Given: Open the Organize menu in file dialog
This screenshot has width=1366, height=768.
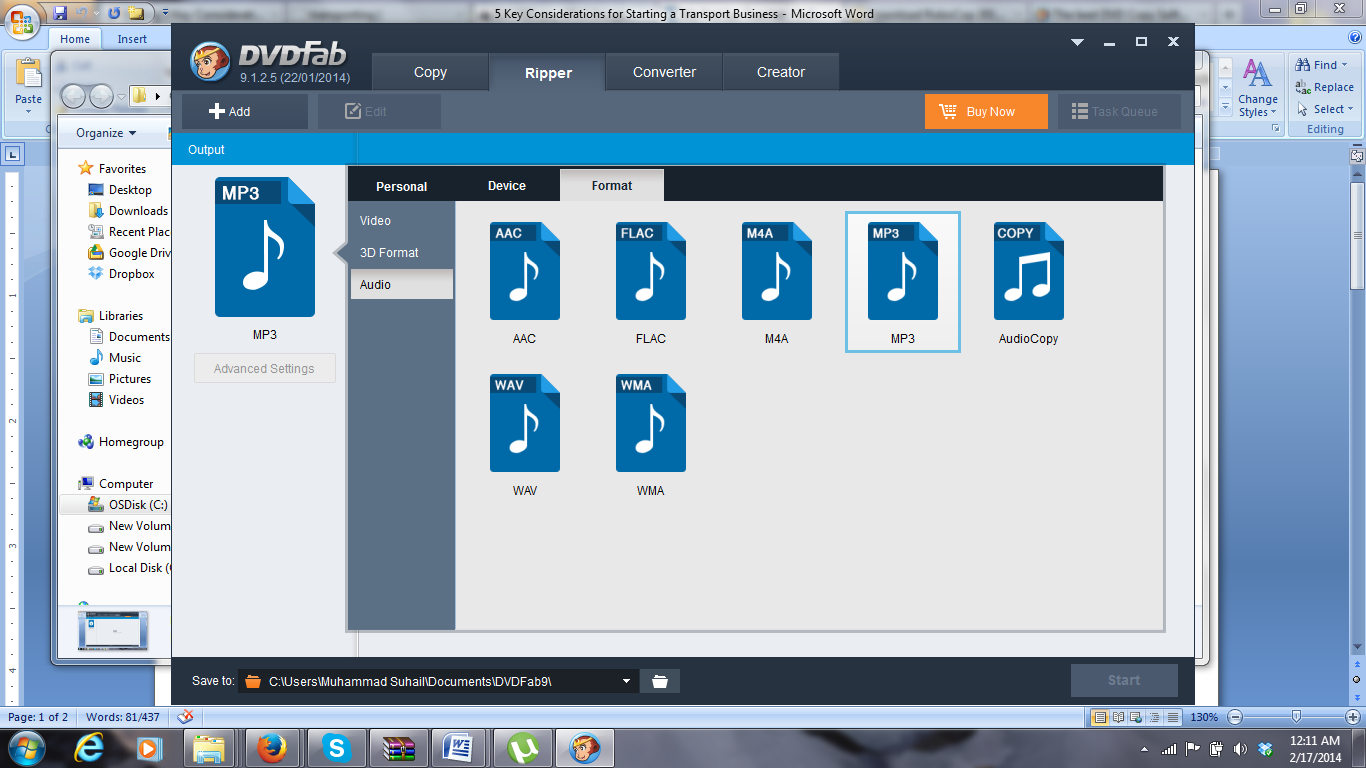Looking at the screenshot, I should (x=106, y=133).
